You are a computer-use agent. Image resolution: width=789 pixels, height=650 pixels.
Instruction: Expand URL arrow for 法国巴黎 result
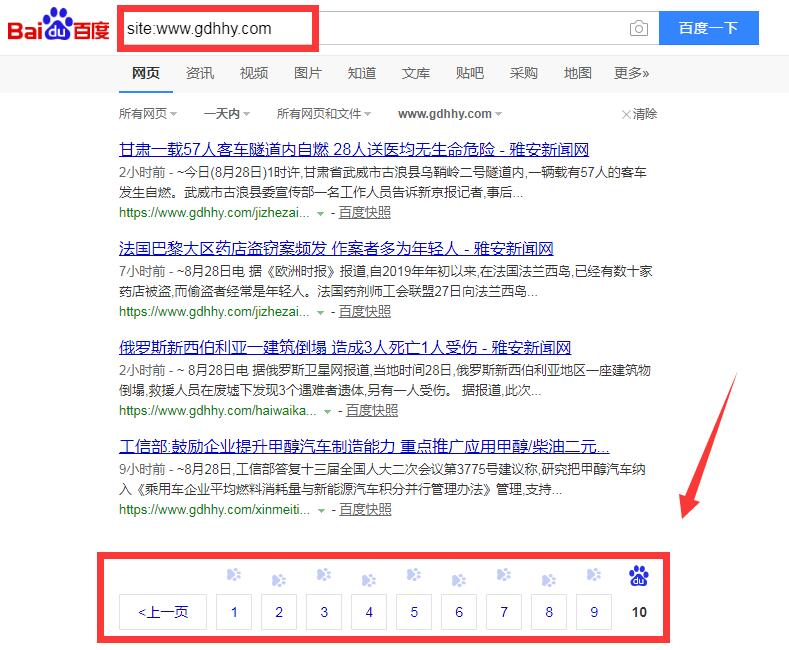[x=320, y=313]
